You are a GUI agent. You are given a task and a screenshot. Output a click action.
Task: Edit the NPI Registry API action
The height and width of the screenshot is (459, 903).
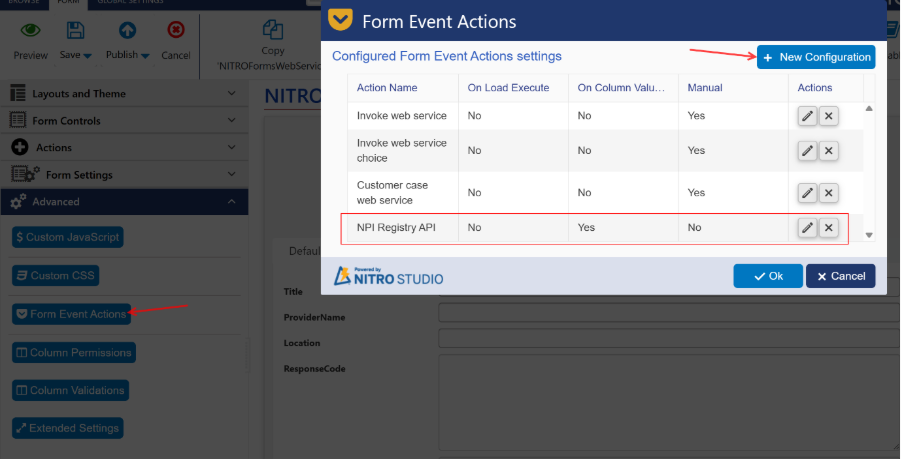coord(807,228)
